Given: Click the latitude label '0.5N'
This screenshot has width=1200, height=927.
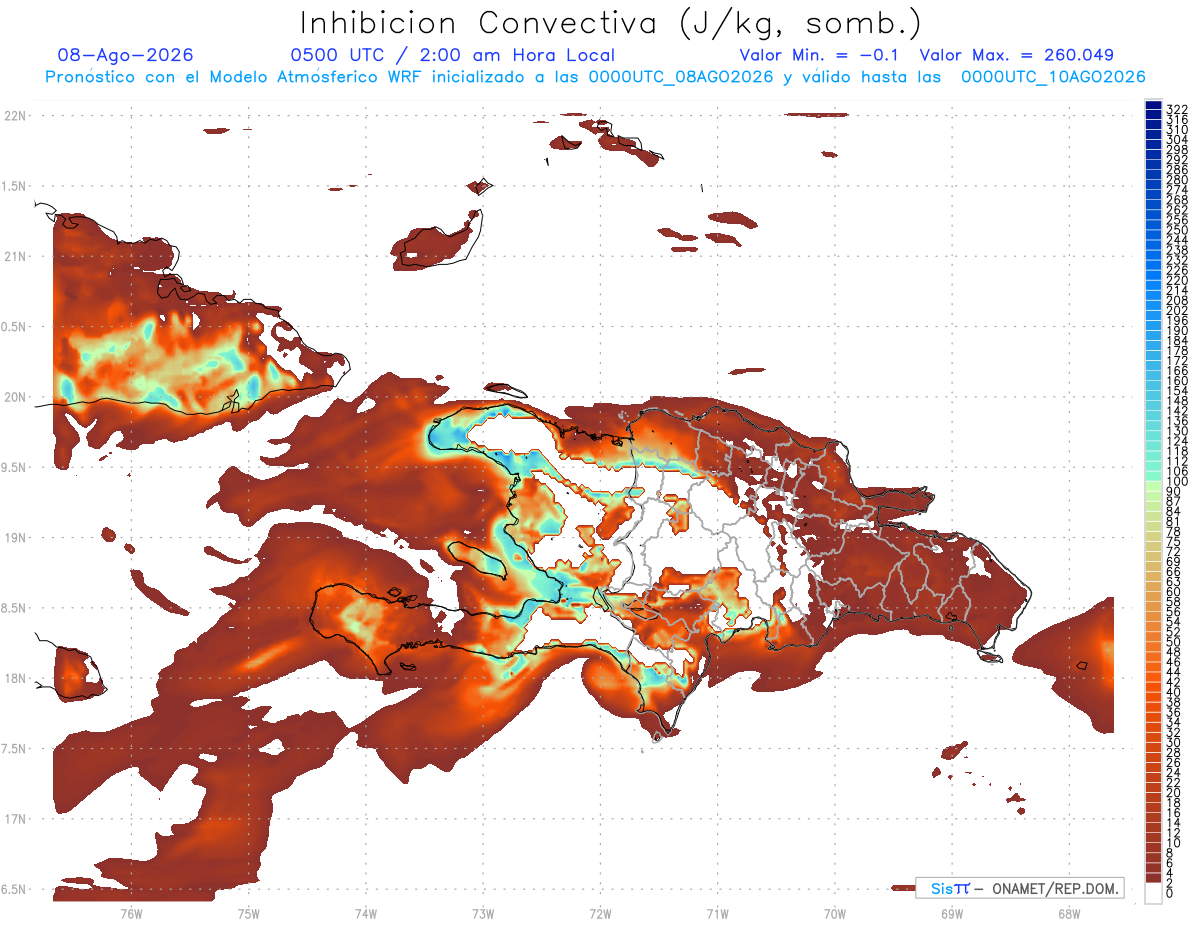Looking at the screenshot, I should point(15,327).
